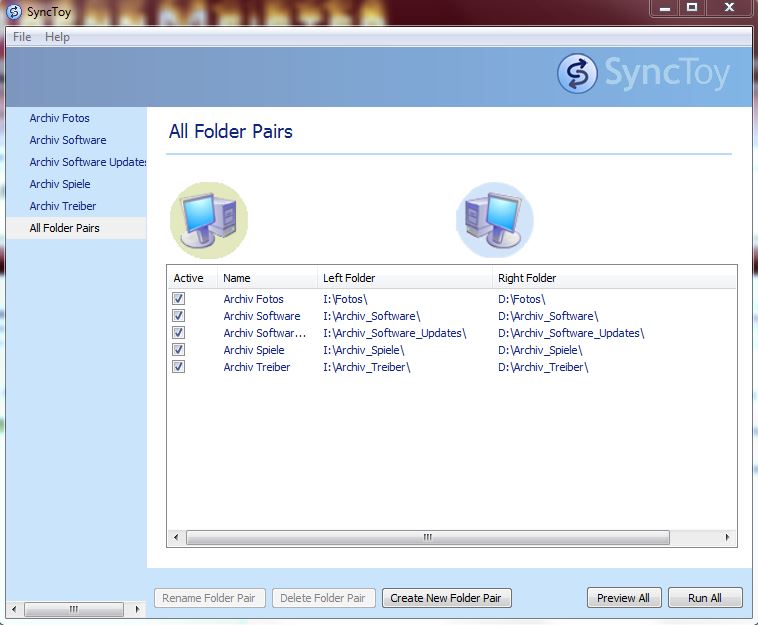
Task: Click the right folder computer icon
Action: (x=495, y=220)
